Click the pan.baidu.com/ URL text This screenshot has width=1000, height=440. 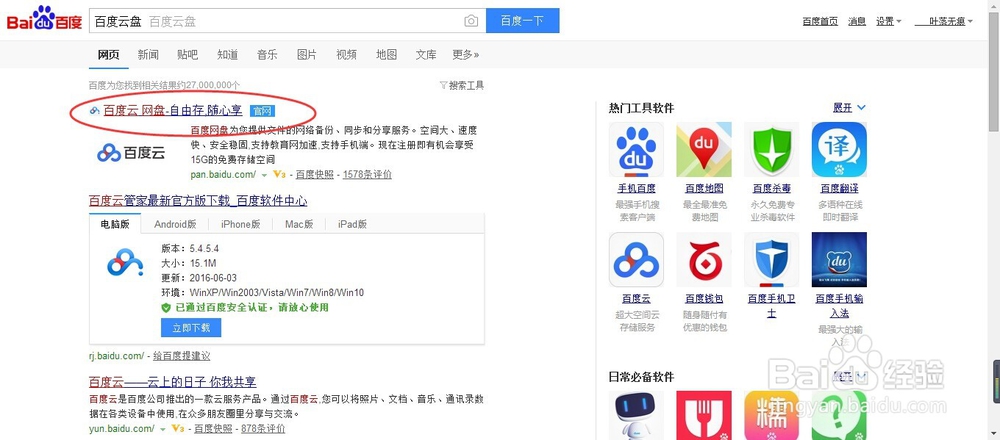(223, 174)
